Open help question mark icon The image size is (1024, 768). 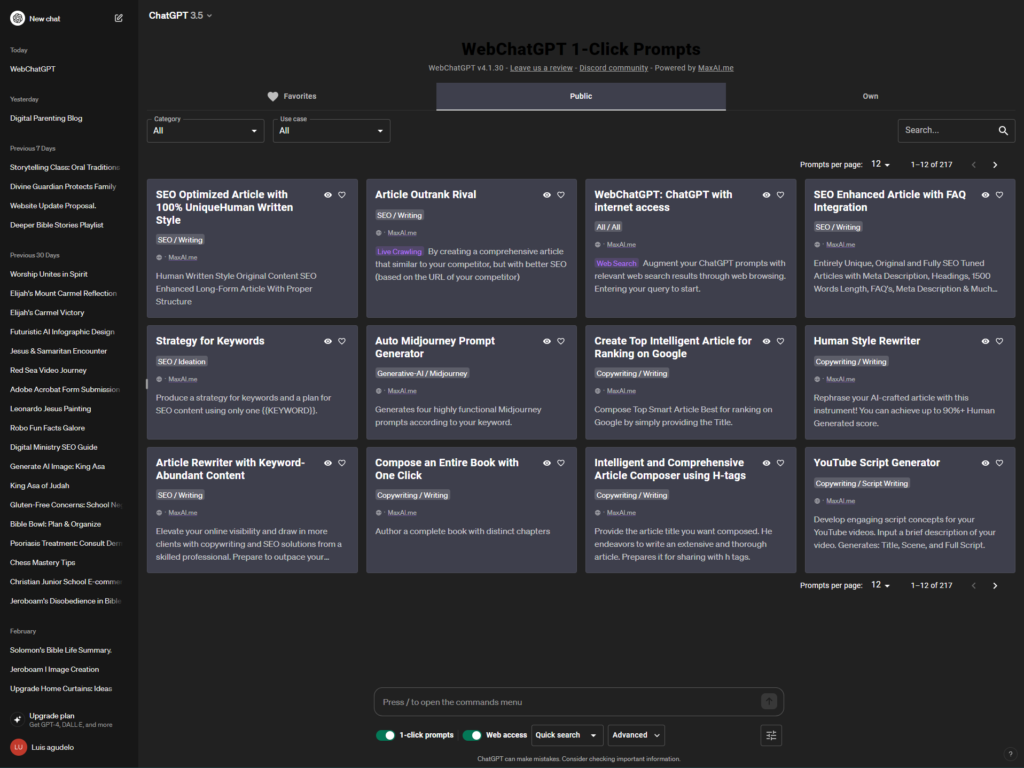pos(1009,754)
